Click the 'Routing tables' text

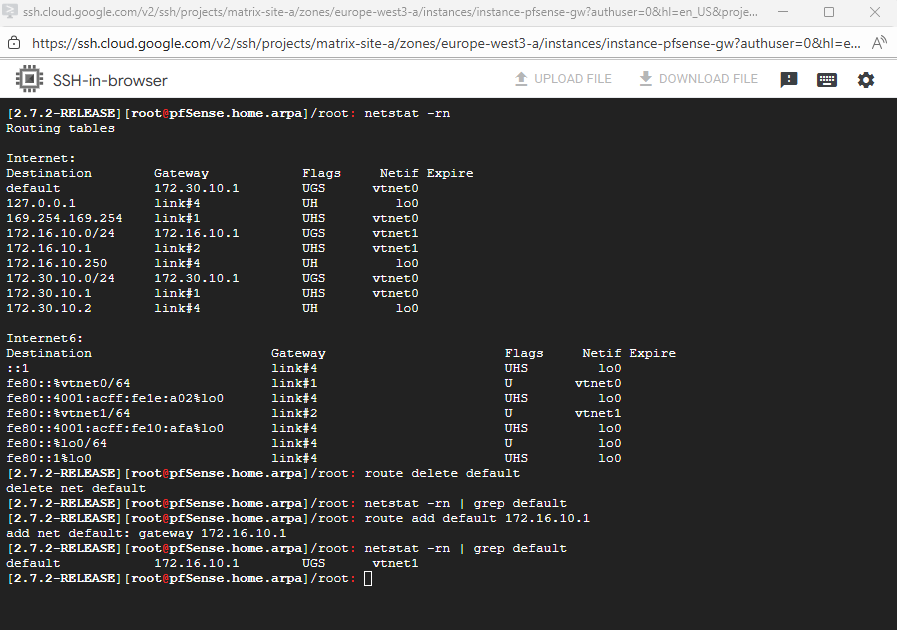(60, 128)
